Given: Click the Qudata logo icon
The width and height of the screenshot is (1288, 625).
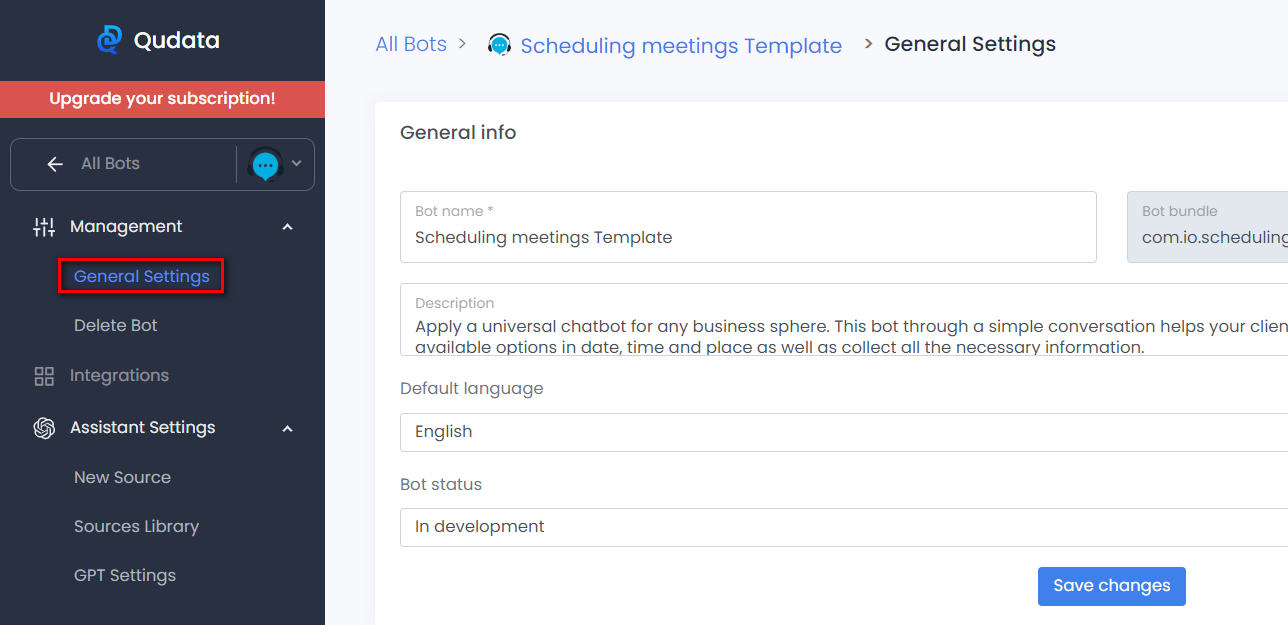Looking at the screenshot, I should point(109,40).
